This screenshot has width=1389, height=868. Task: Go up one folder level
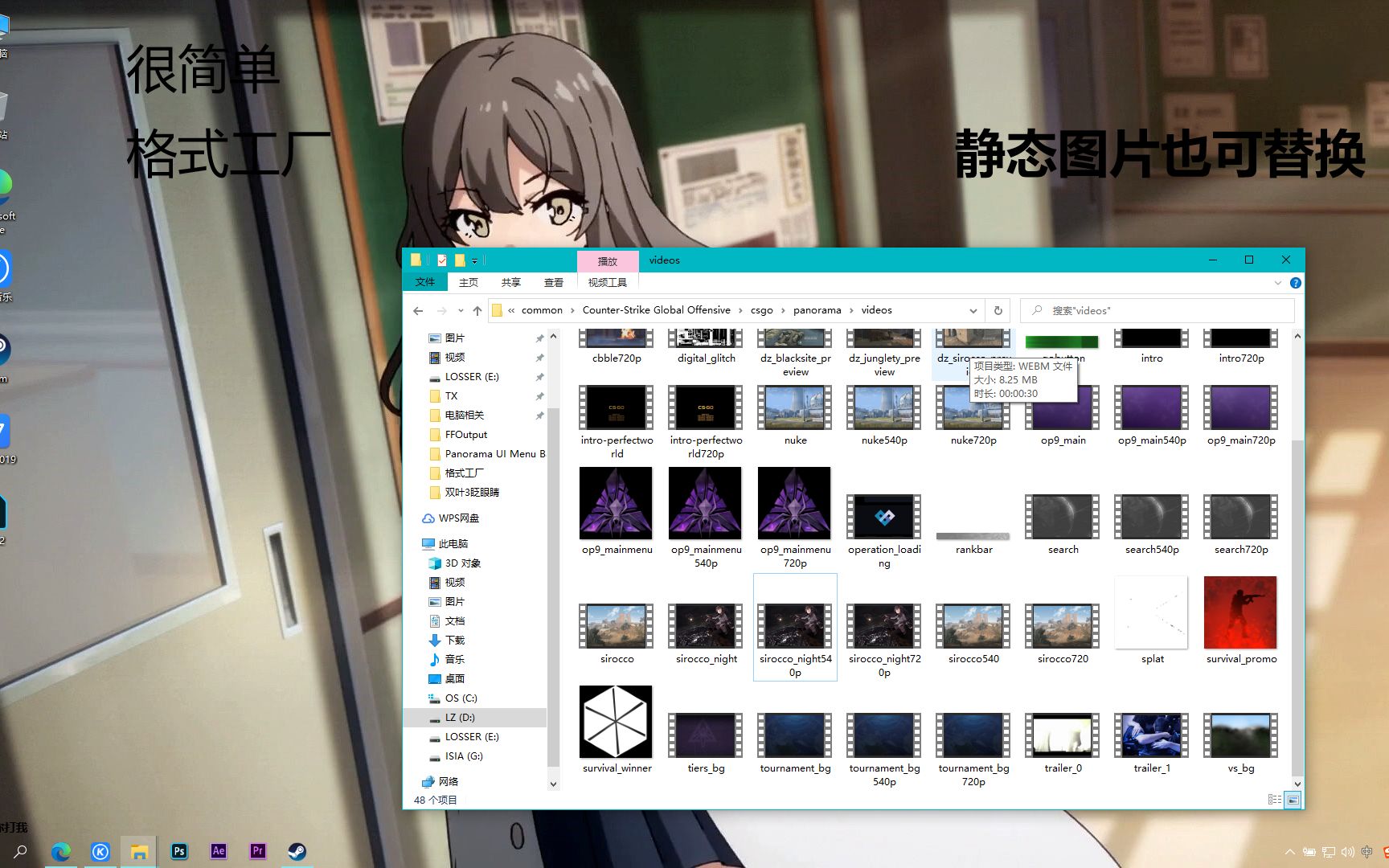click(477, 310)
